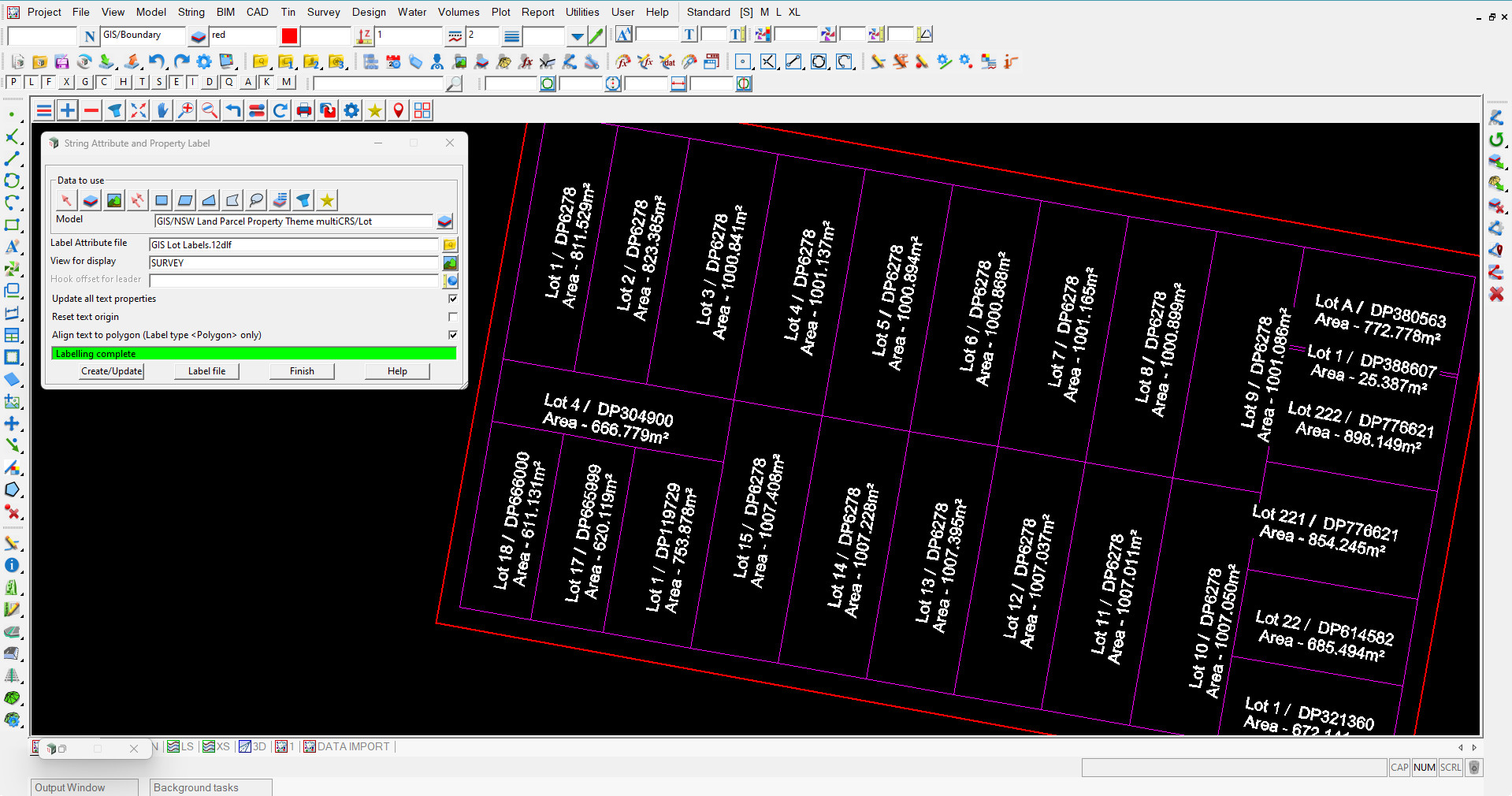Viewport: 1512px width, 796px height.
Task: Click the zoom in magnifier icon
Action: coord(186,111)
